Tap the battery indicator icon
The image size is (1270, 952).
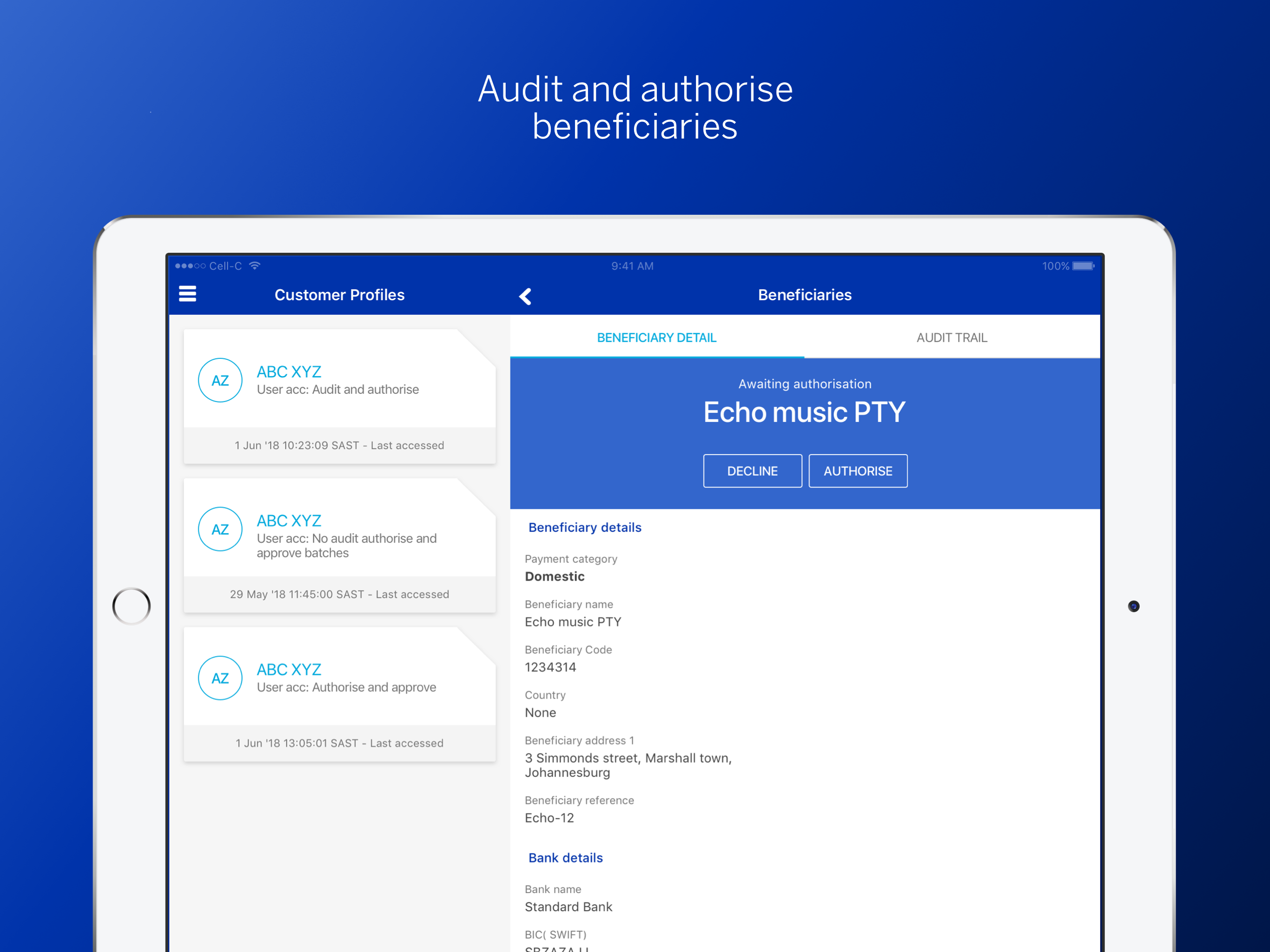[x=1083, y=266]
